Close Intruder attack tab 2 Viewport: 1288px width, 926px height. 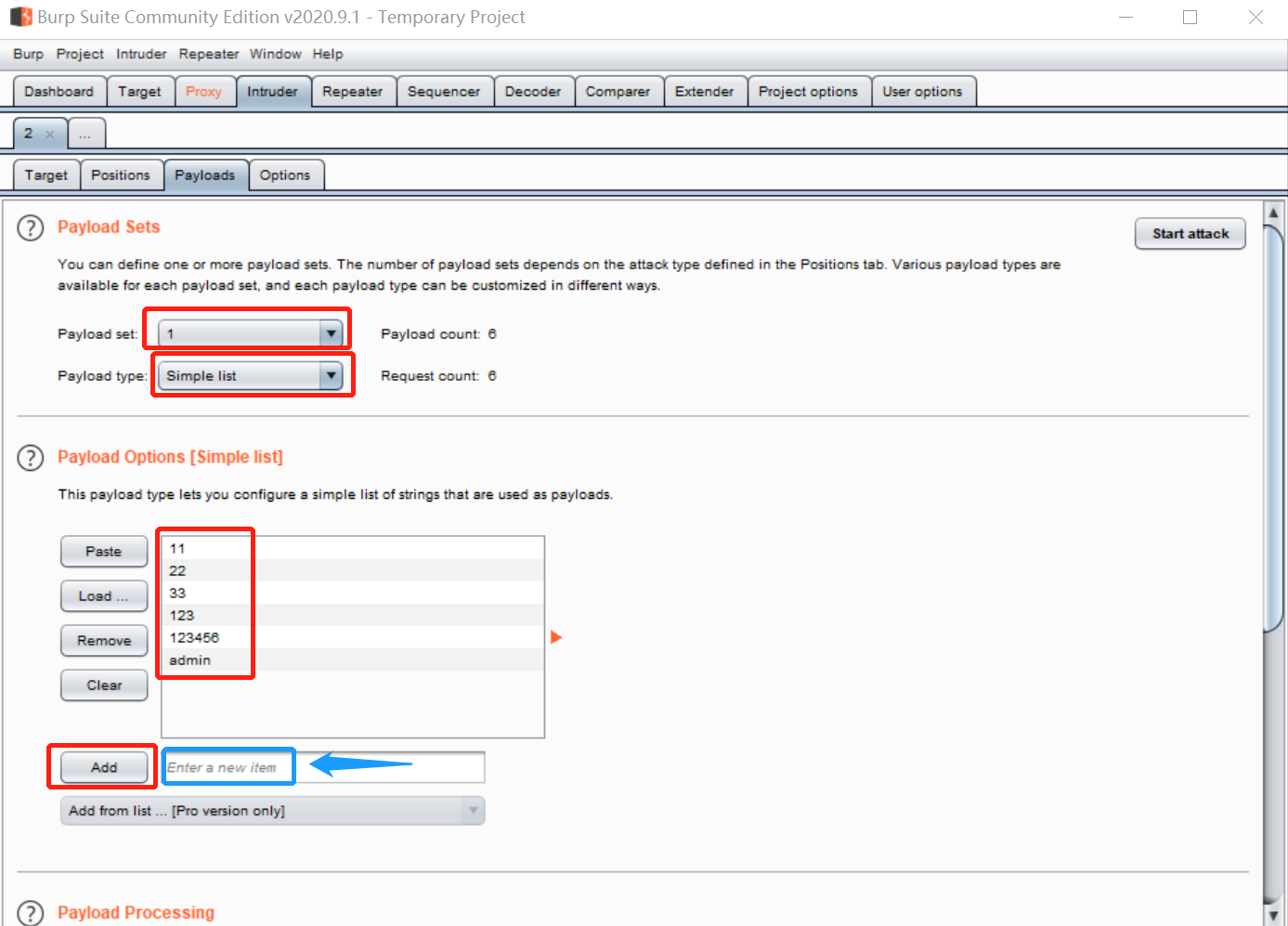coord(50,135)
